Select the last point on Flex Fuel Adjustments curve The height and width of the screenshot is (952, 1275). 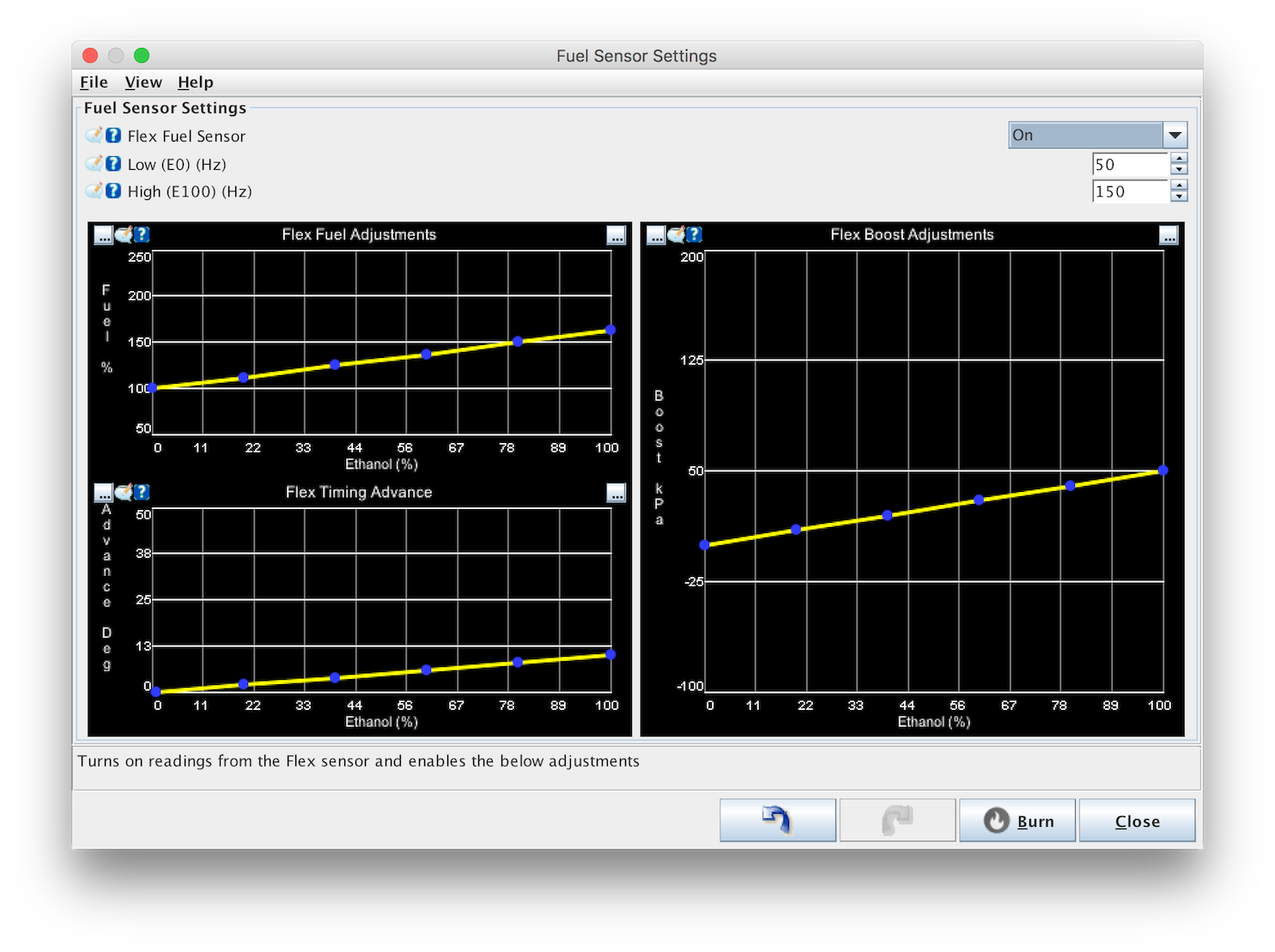(610, 330)
